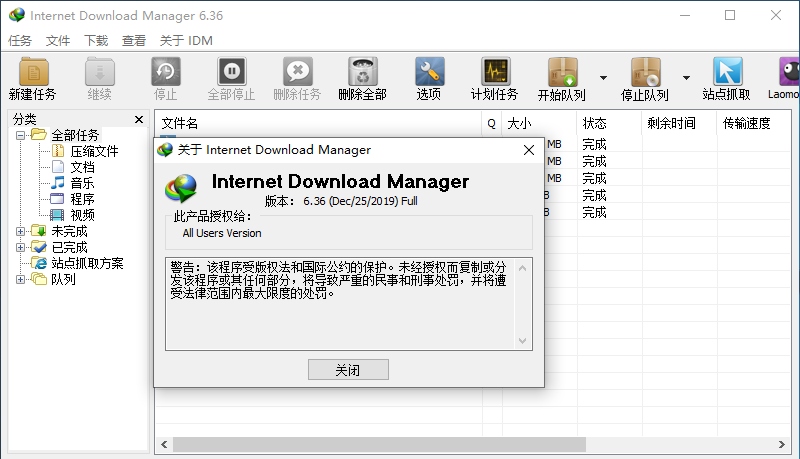This screenshot has height=459, width=800.
Task: Open the 任务 menu
Action: 20,41
